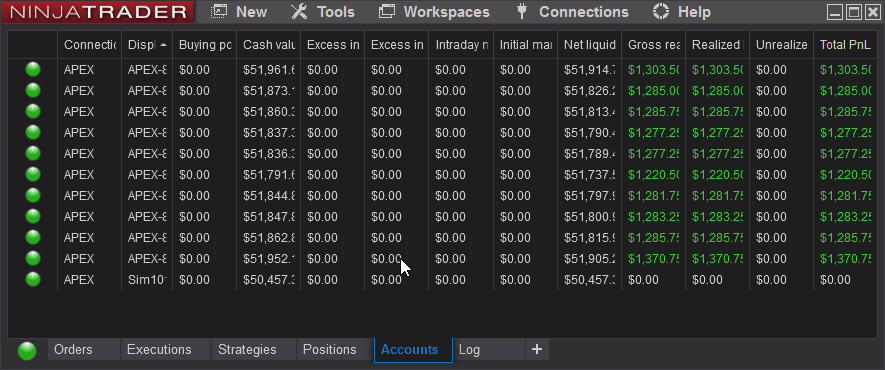Click the lifebuoy Help icon

661,12
